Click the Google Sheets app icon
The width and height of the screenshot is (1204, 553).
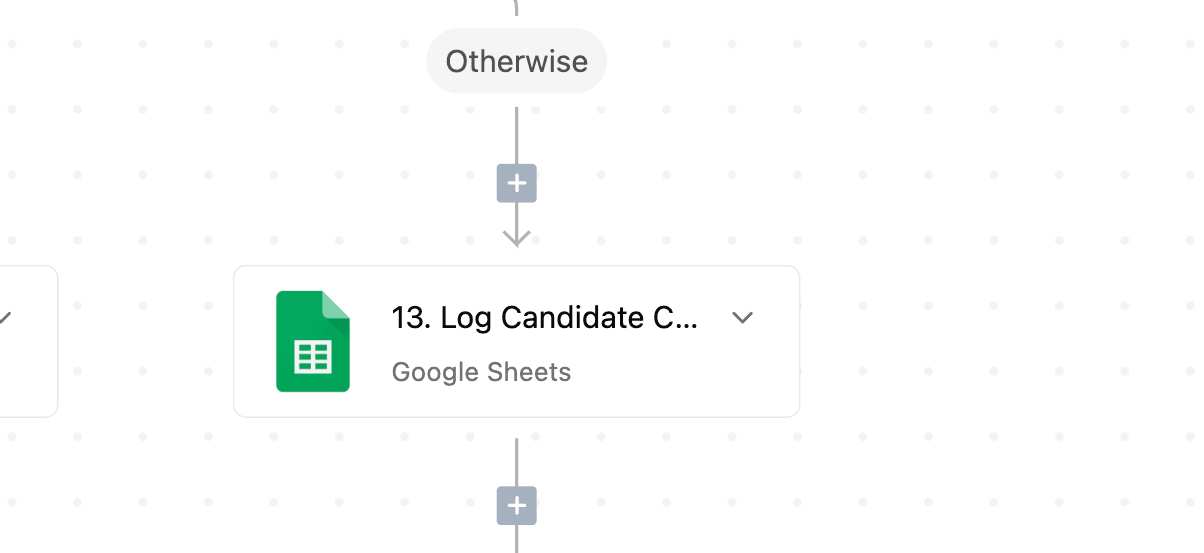313,341
